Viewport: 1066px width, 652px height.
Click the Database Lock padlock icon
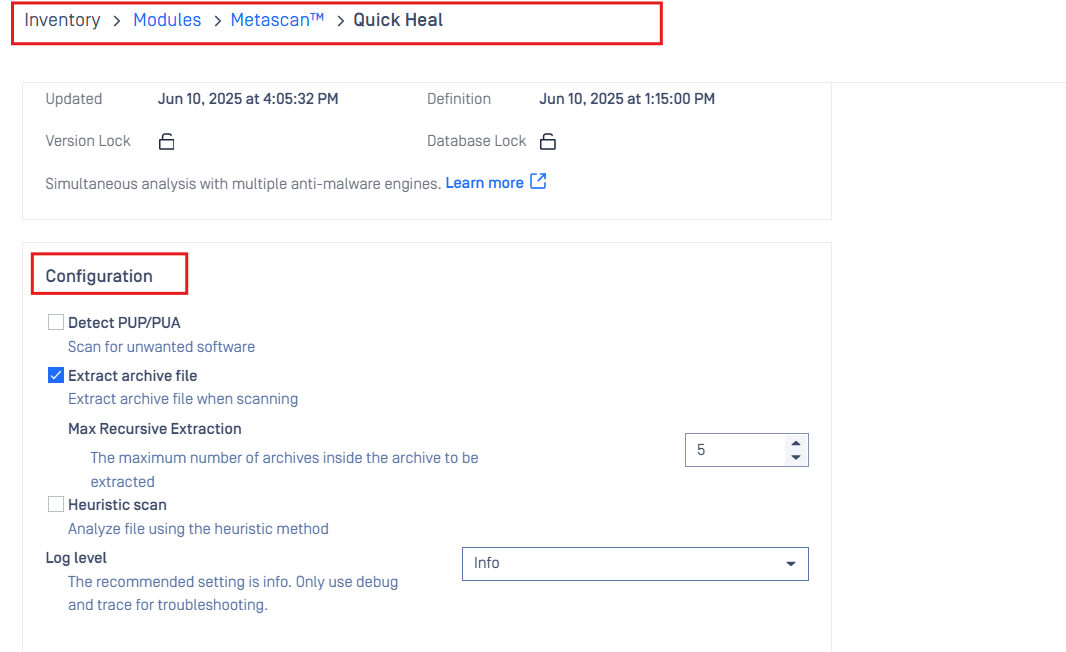[x=548, y=141]
